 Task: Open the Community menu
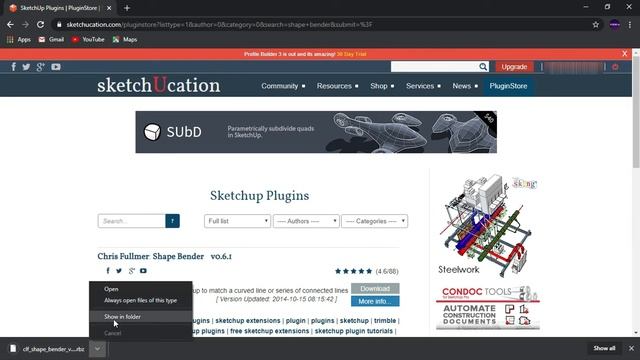click(283, 86)
